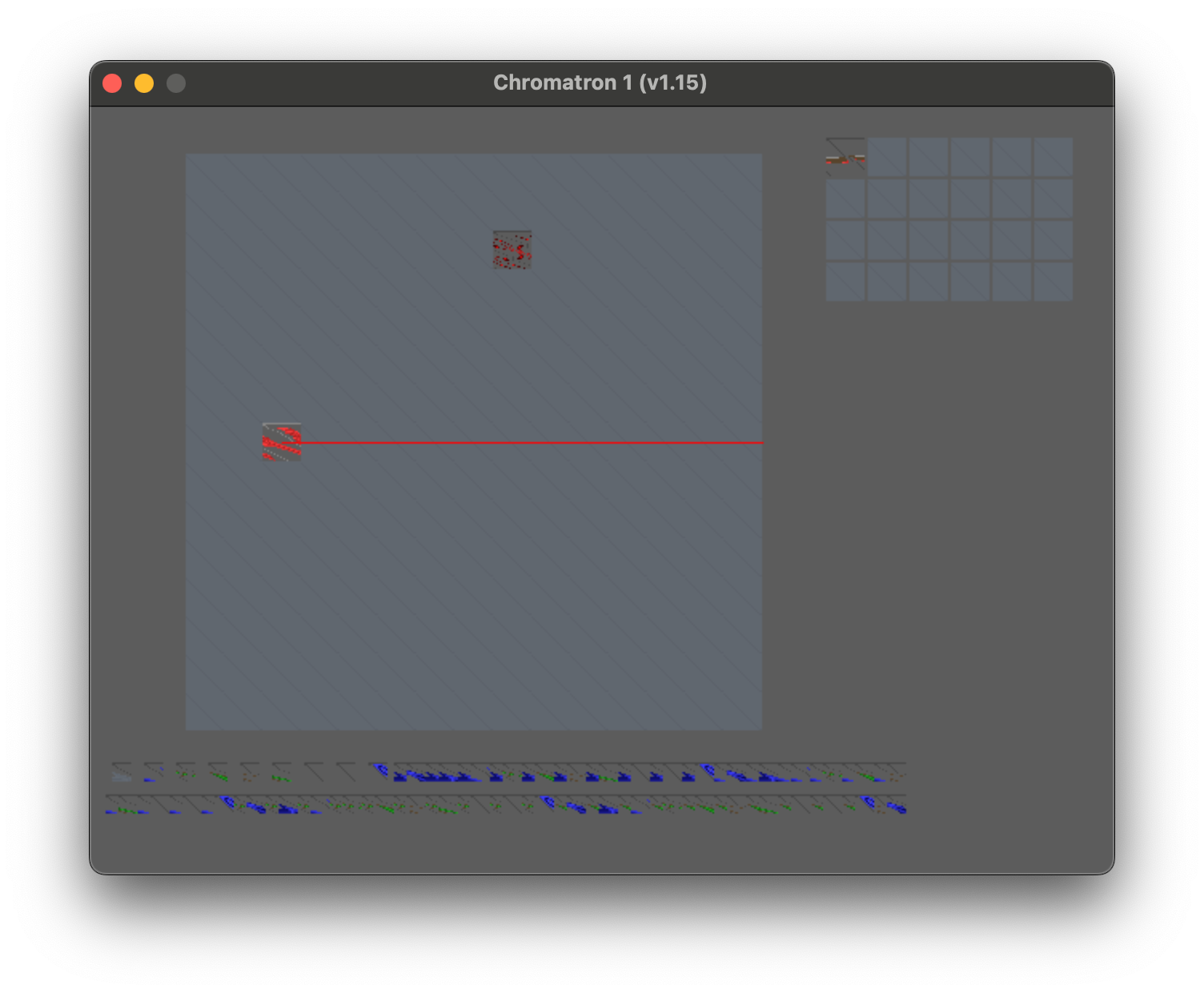Pick up the mirror piece in the inventory
The image size is (1204, 993).
[x=845, y=157]
